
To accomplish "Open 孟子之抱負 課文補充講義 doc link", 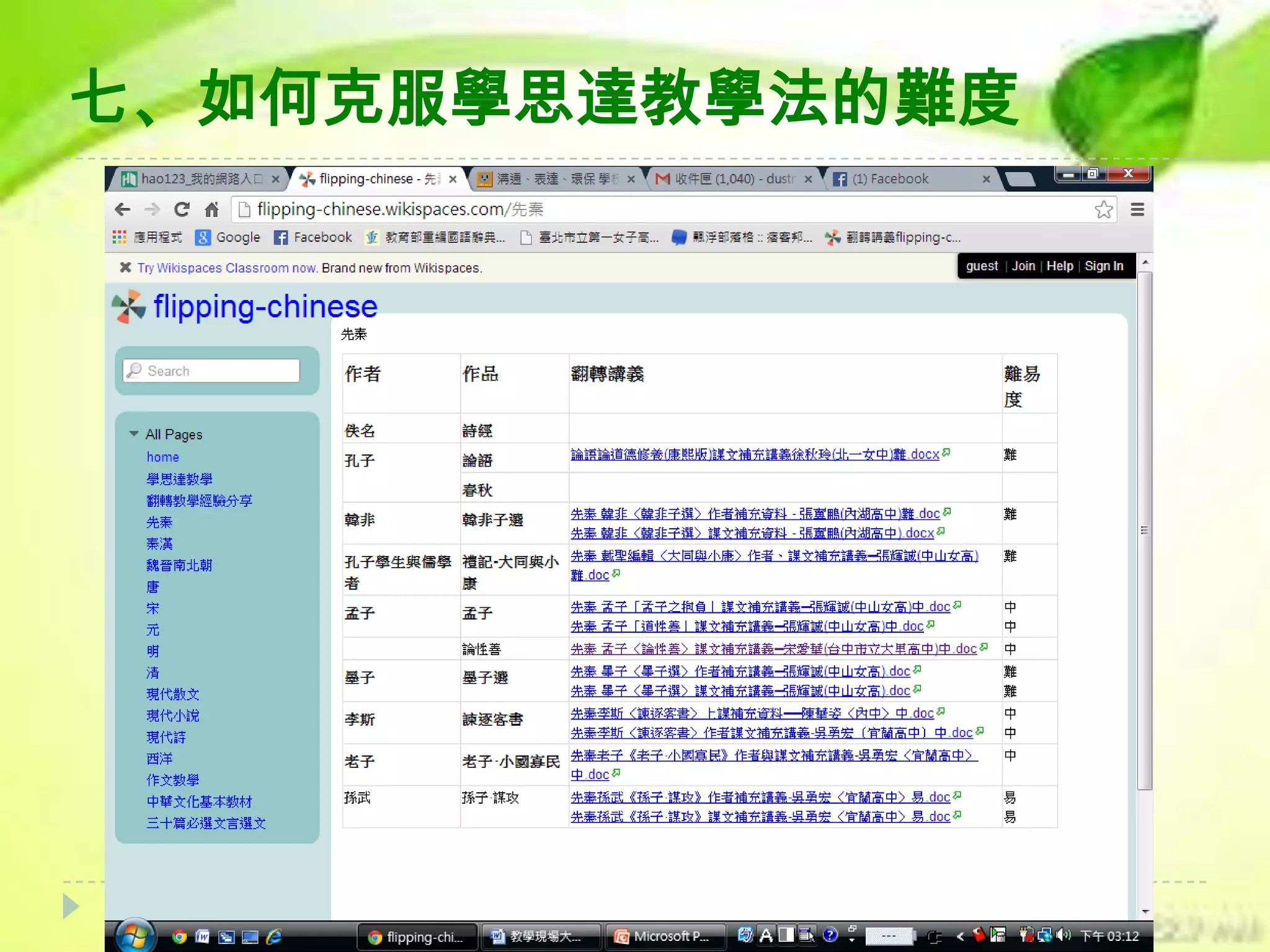I will [760, 607].
